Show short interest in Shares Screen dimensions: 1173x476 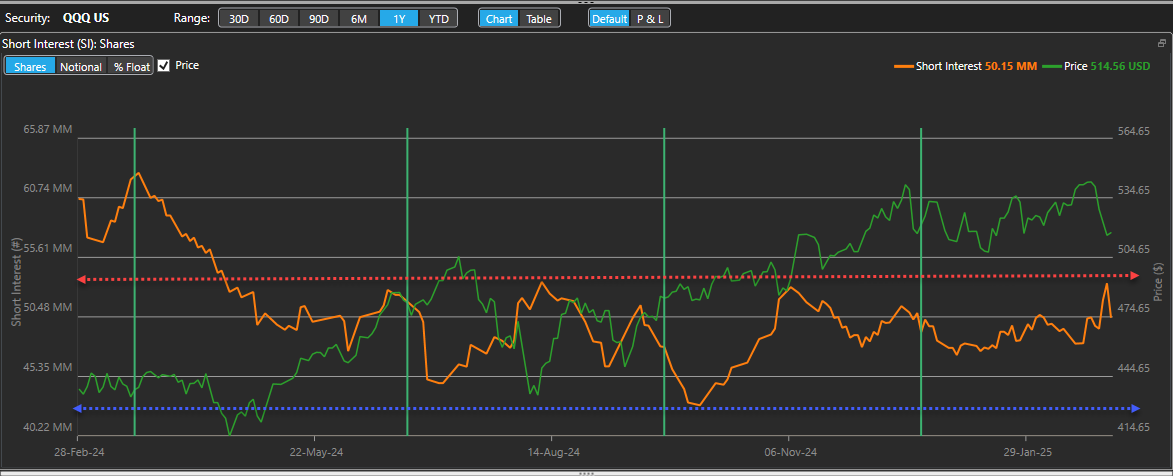31,67
